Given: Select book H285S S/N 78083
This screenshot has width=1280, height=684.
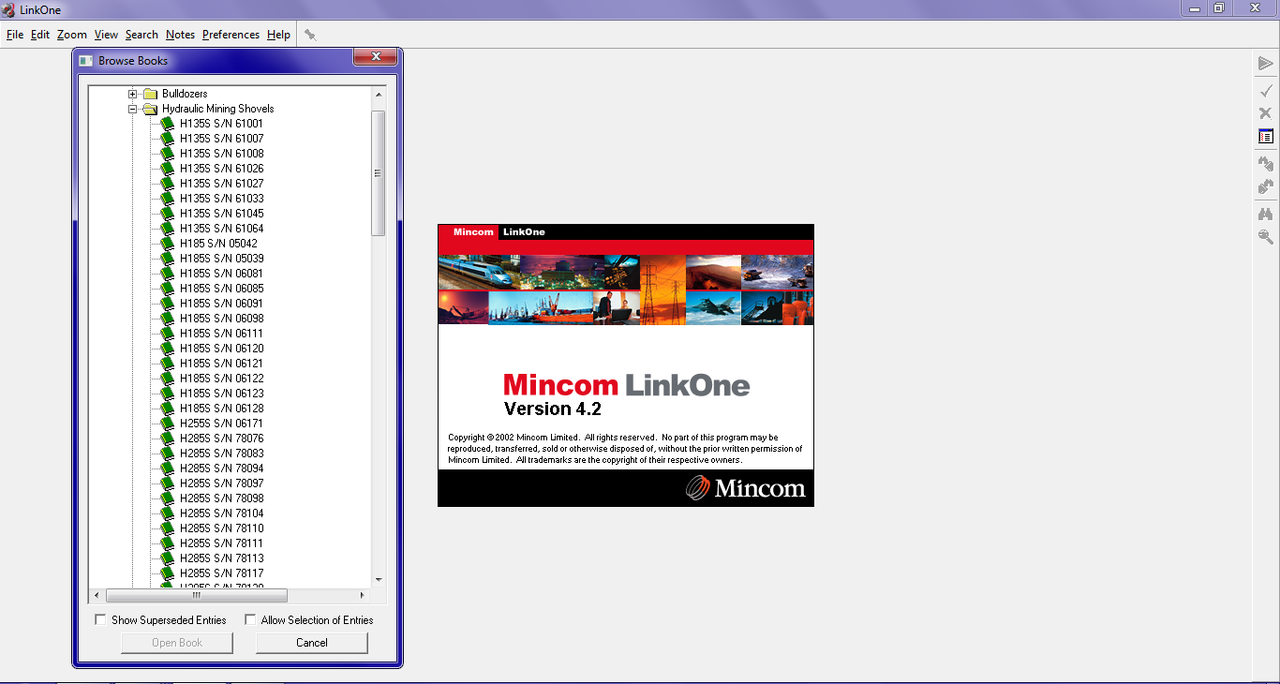Looking at the screenshot, I should click(221, 454).
